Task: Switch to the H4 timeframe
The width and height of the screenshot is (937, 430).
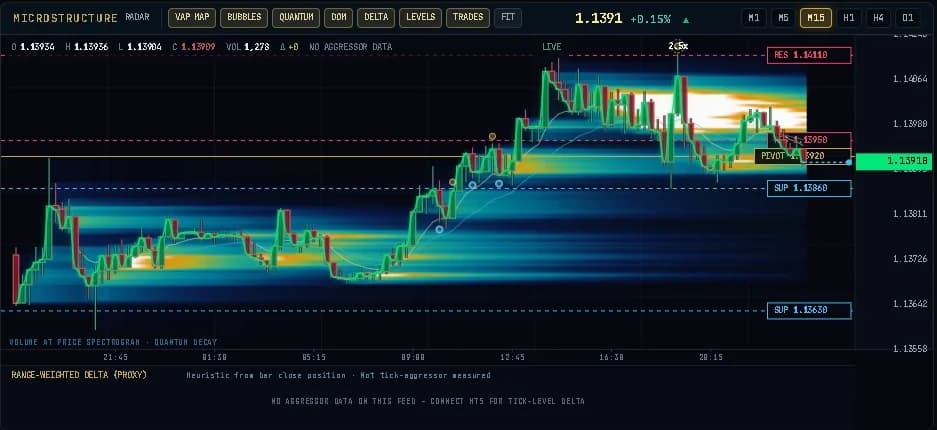Action: pos(878,18)
